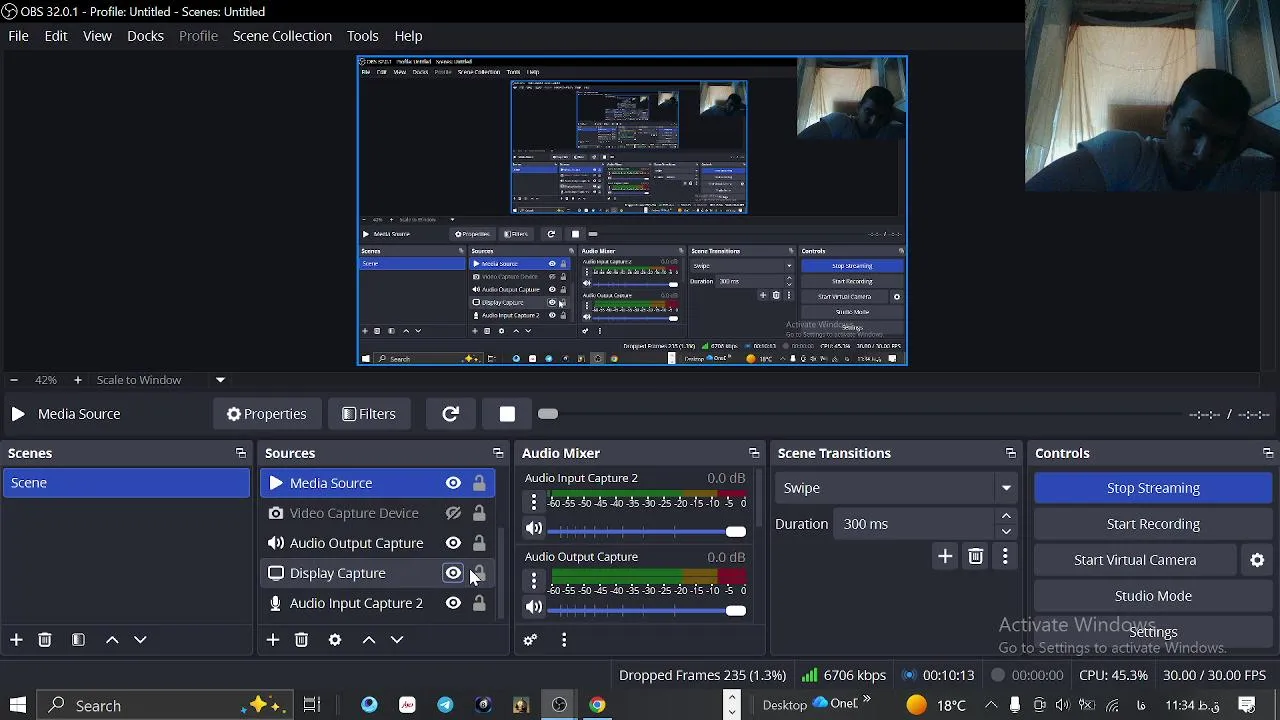Stop media playback square button
This screenshot has width=1280, height=720.
click(x=507, y=414)
